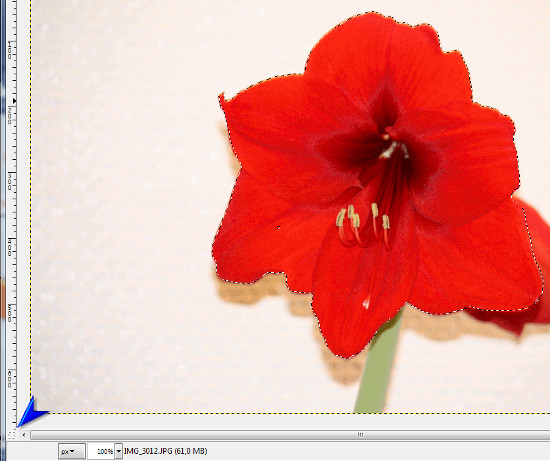This screenshot has height=461, width=550.
Task: Click the scroll-left arrow of horizontal scrollbar
Action: [x=24, y=435]
